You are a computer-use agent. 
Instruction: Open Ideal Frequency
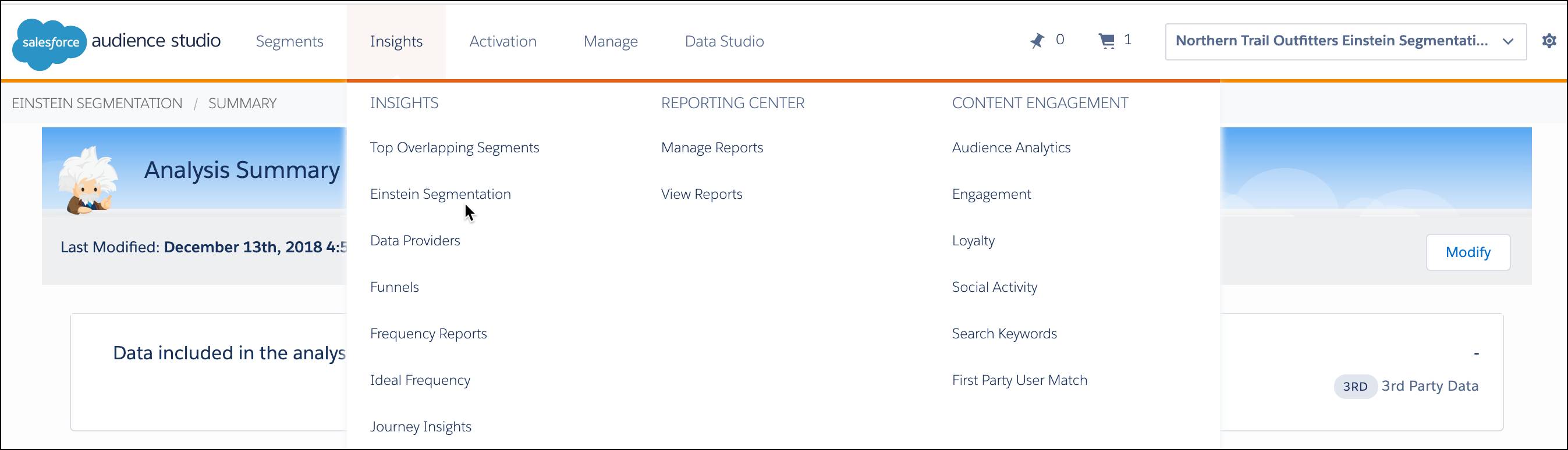pyautogui.click(x=420, y=380)
